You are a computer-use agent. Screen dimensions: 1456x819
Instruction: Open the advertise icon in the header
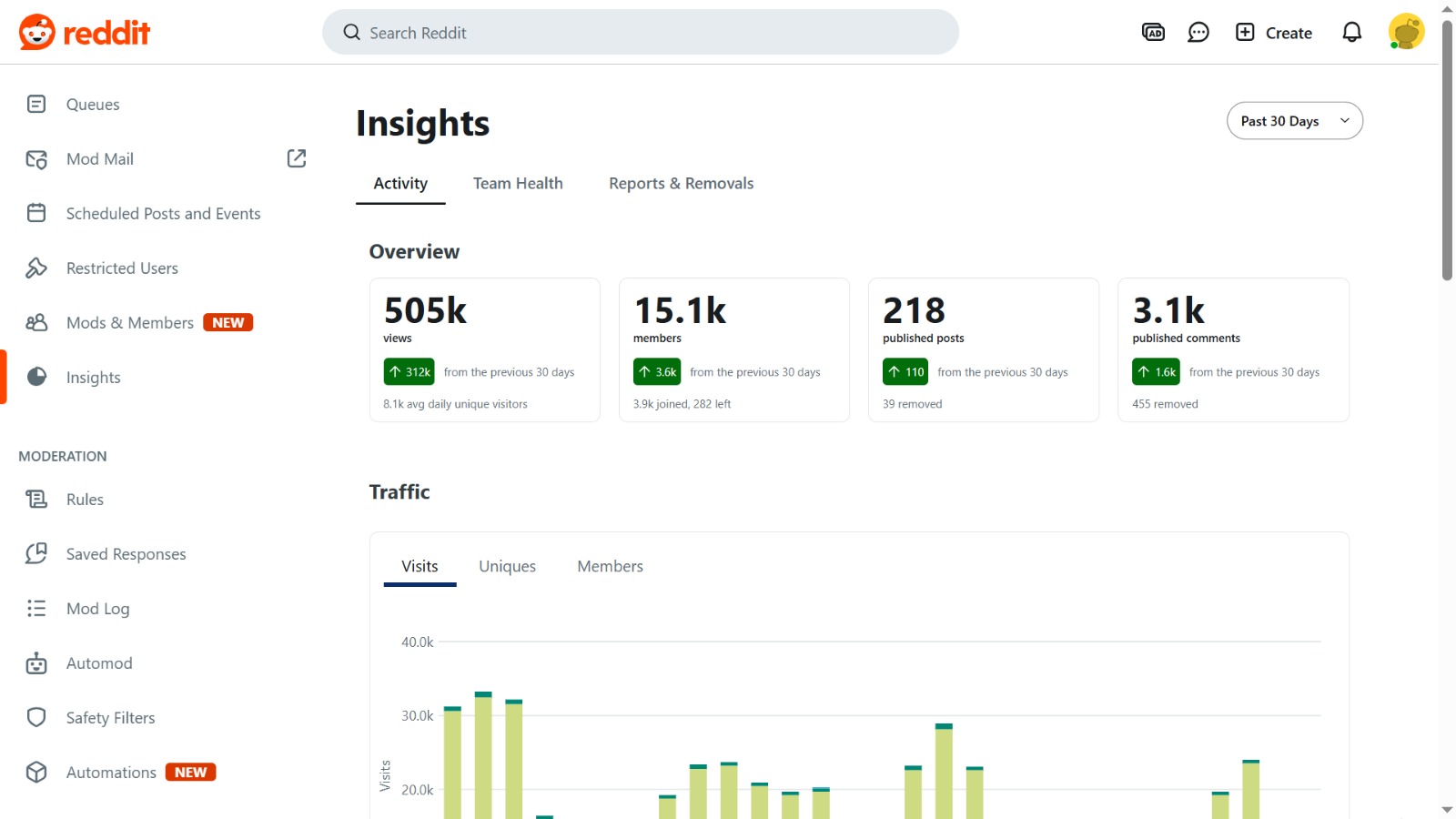click(1153, 33)
